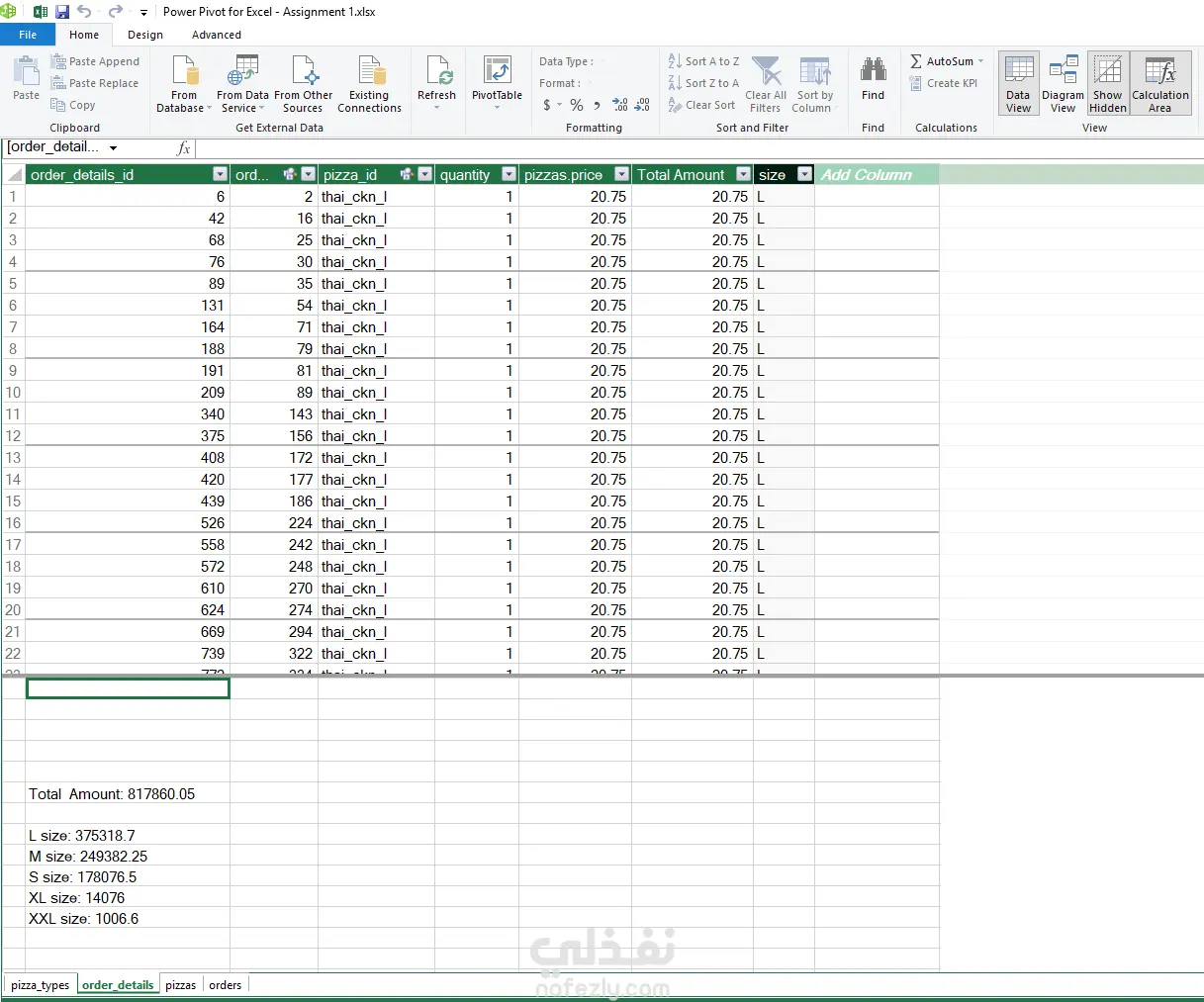Viewport: 1204px width, 1002px height.
Task: Select the XL size: 14076 measure
Action: (x=128, y=897)
